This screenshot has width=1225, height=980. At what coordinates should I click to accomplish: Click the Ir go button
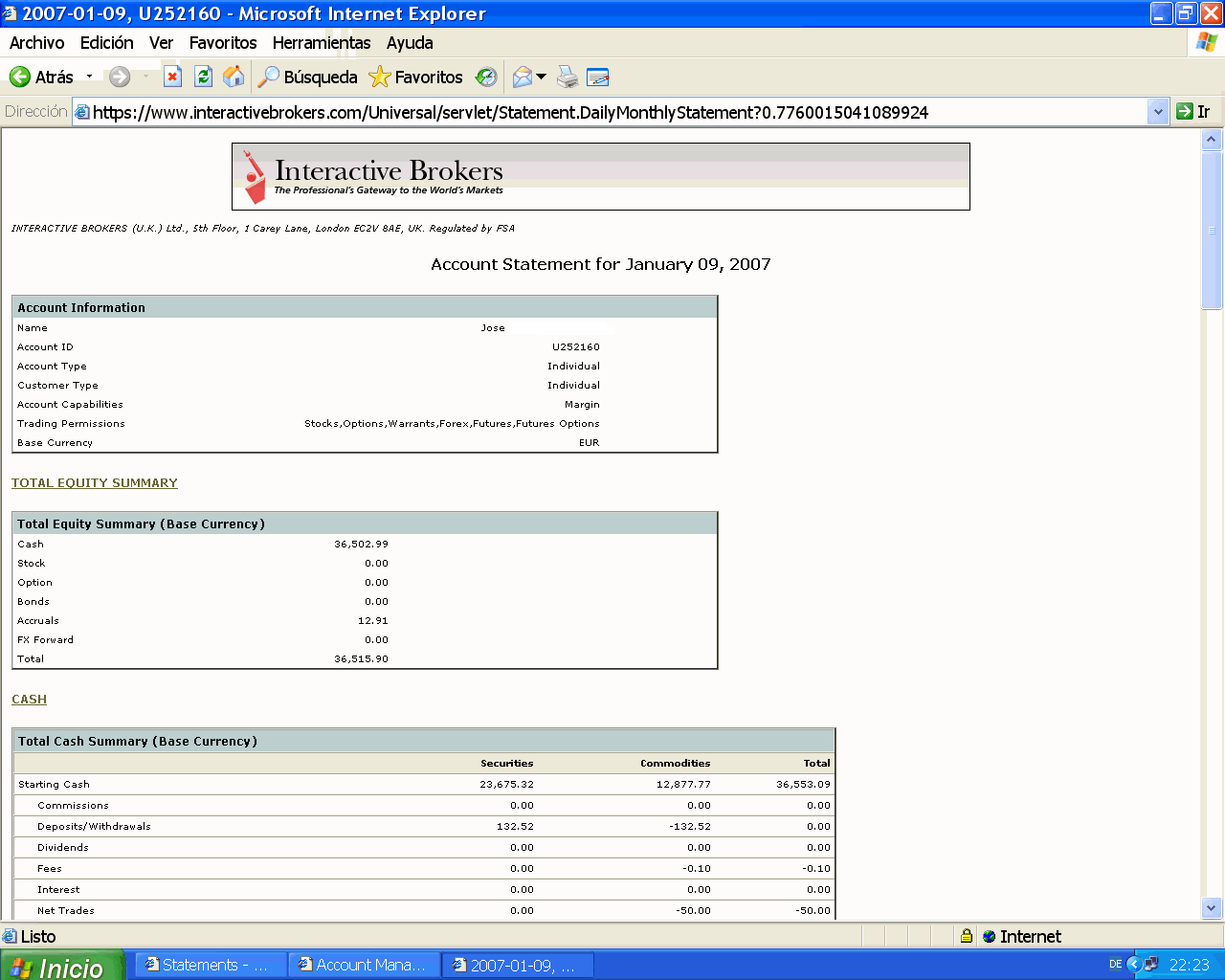[1194, 112]
